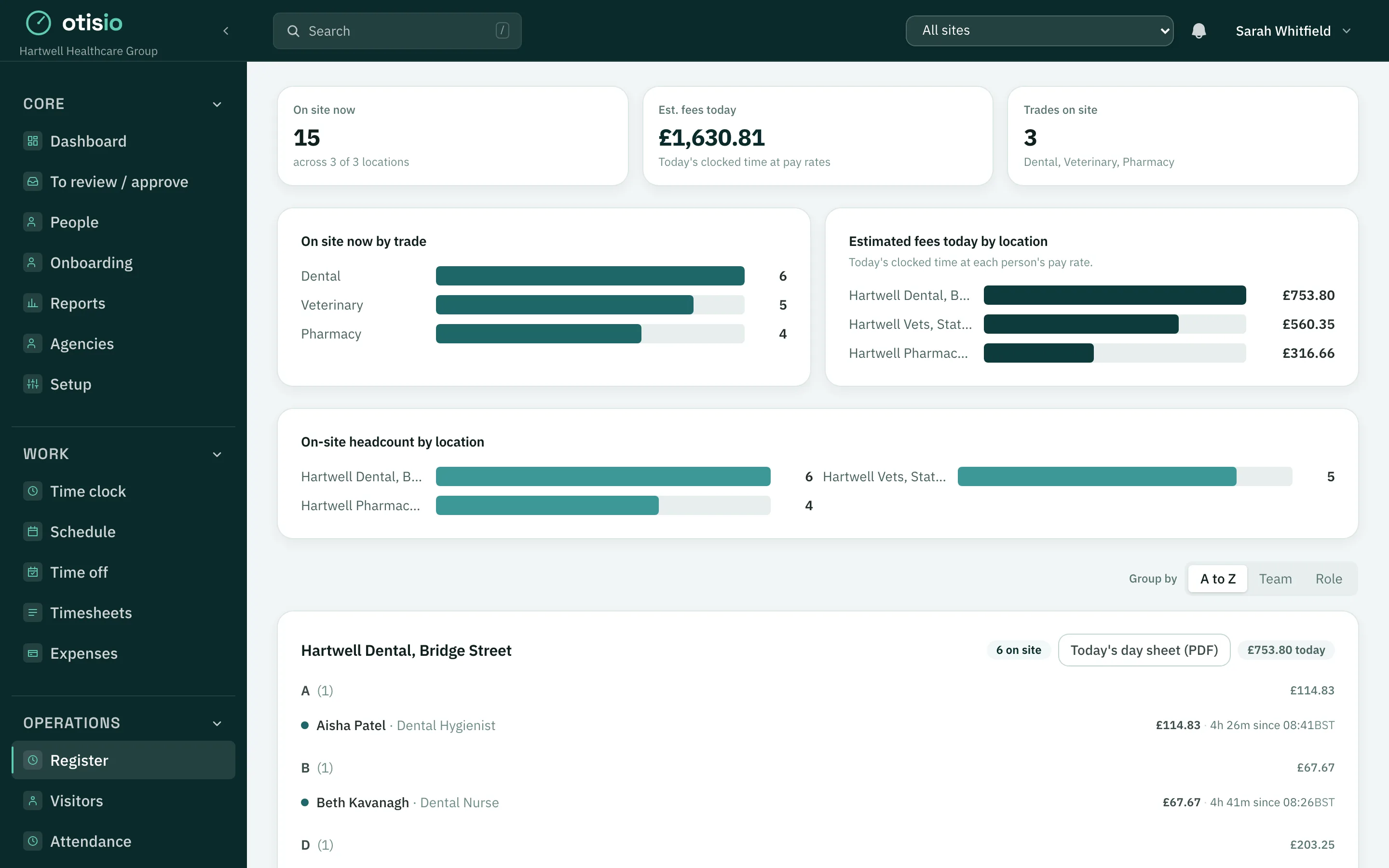This screenshot has height=868, width=1389.
Task: Click the search magnifier icon
Action: click(293, 31)
